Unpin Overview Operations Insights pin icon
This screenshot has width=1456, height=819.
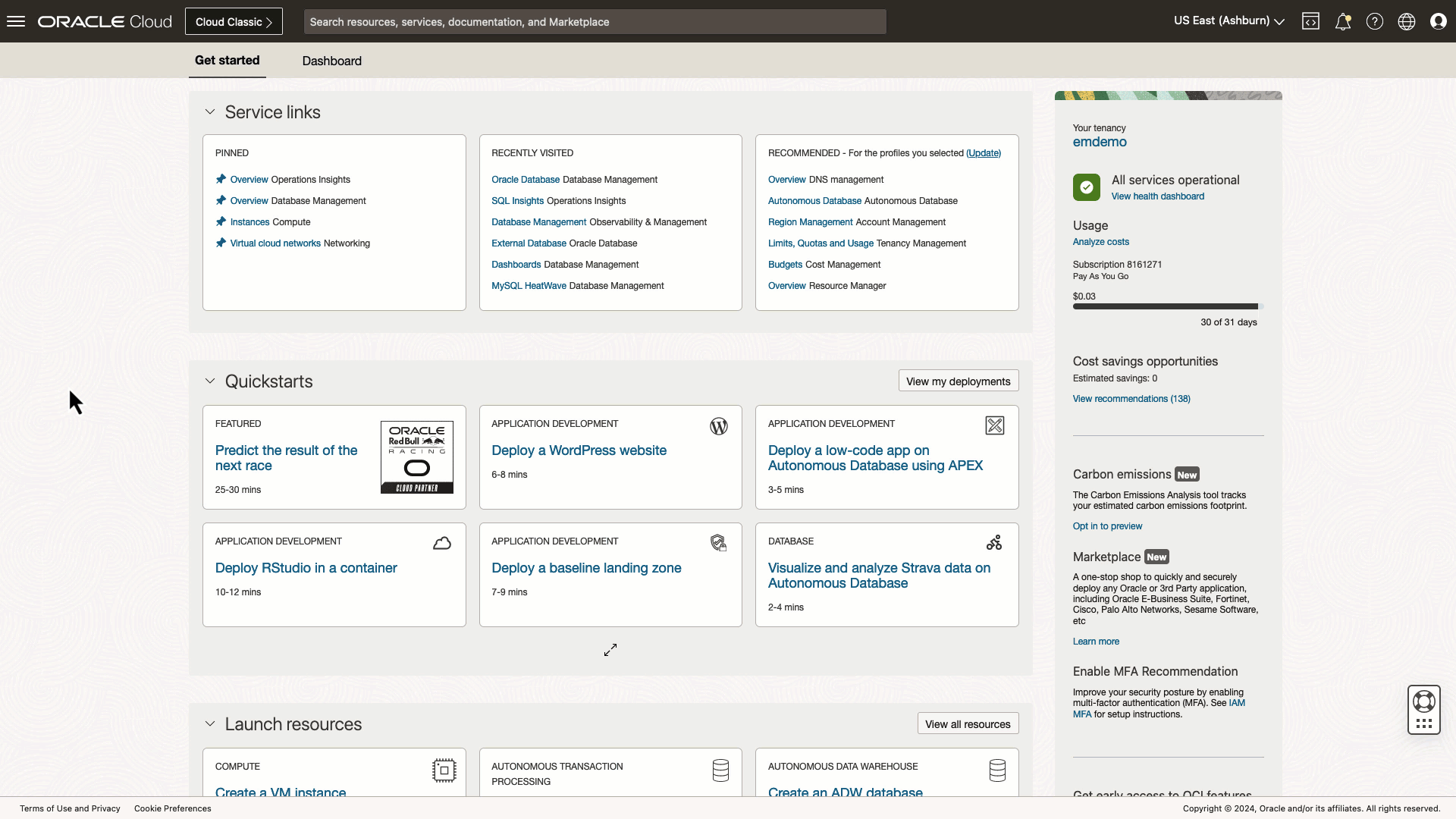tap(221, 179)
